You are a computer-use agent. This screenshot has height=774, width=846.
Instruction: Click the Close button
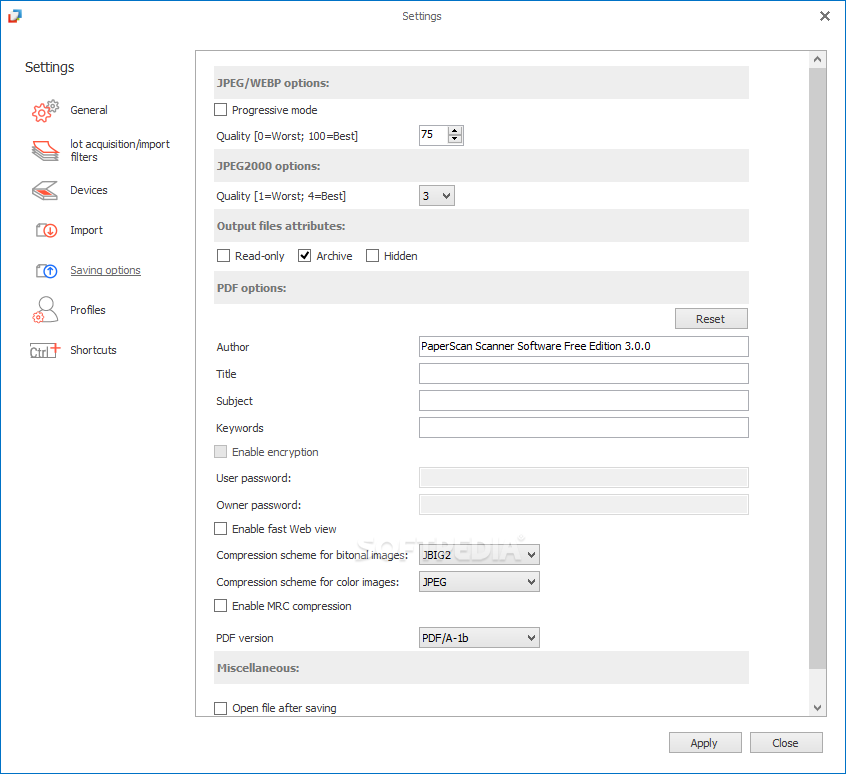click(786, 743)
